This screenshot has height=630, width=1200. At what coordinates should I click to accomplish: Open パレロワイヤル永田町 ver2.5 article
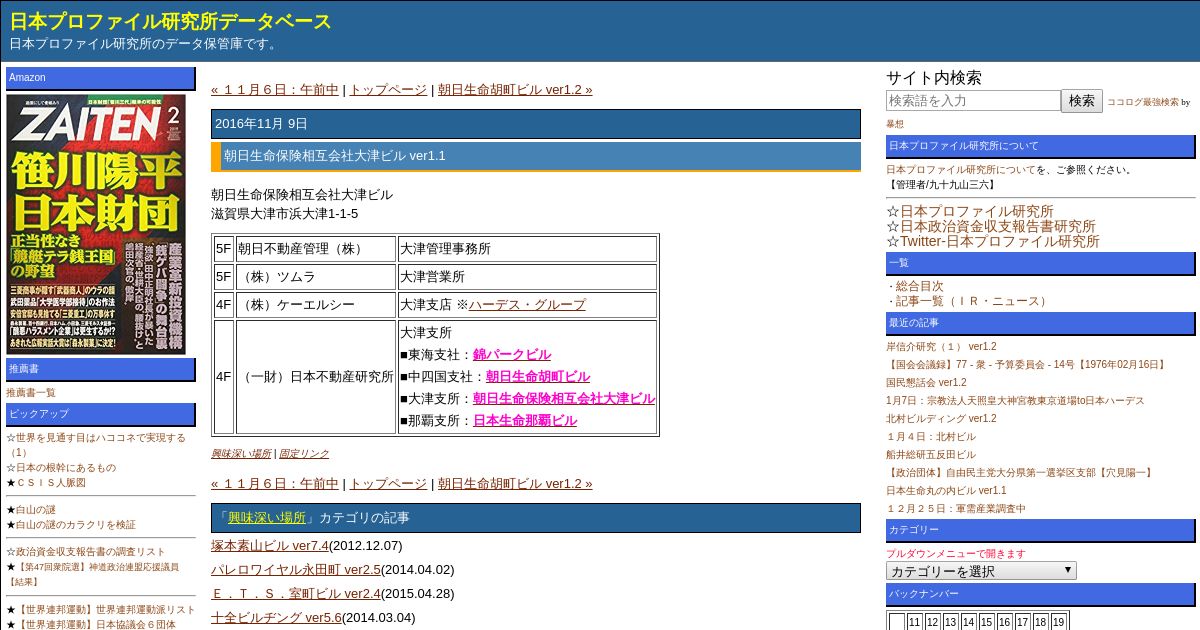pos(296,569)
